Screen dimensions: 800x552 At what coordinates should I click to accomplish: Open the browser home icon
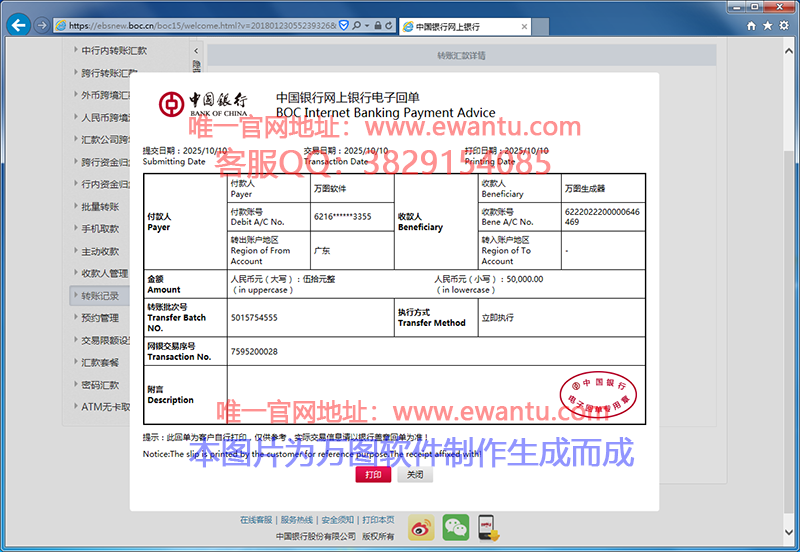[x=751, y=26]
